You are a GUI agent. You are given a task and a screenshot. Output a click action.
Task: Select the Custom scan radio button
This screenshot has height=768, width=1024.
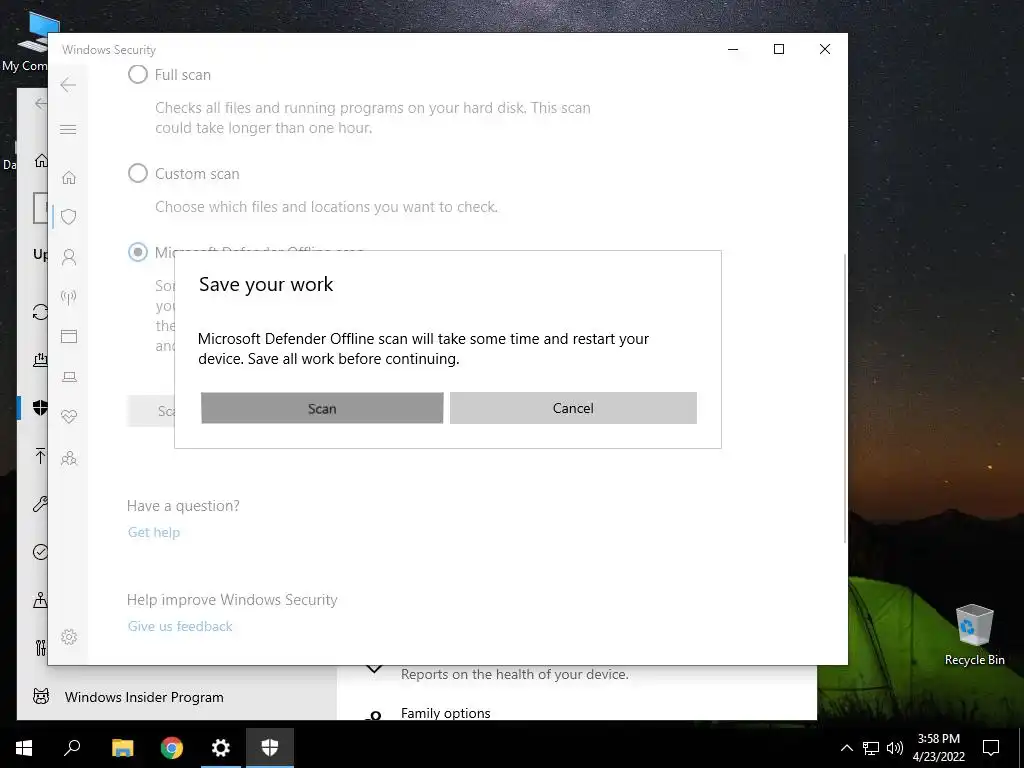[x=138, y=173]
